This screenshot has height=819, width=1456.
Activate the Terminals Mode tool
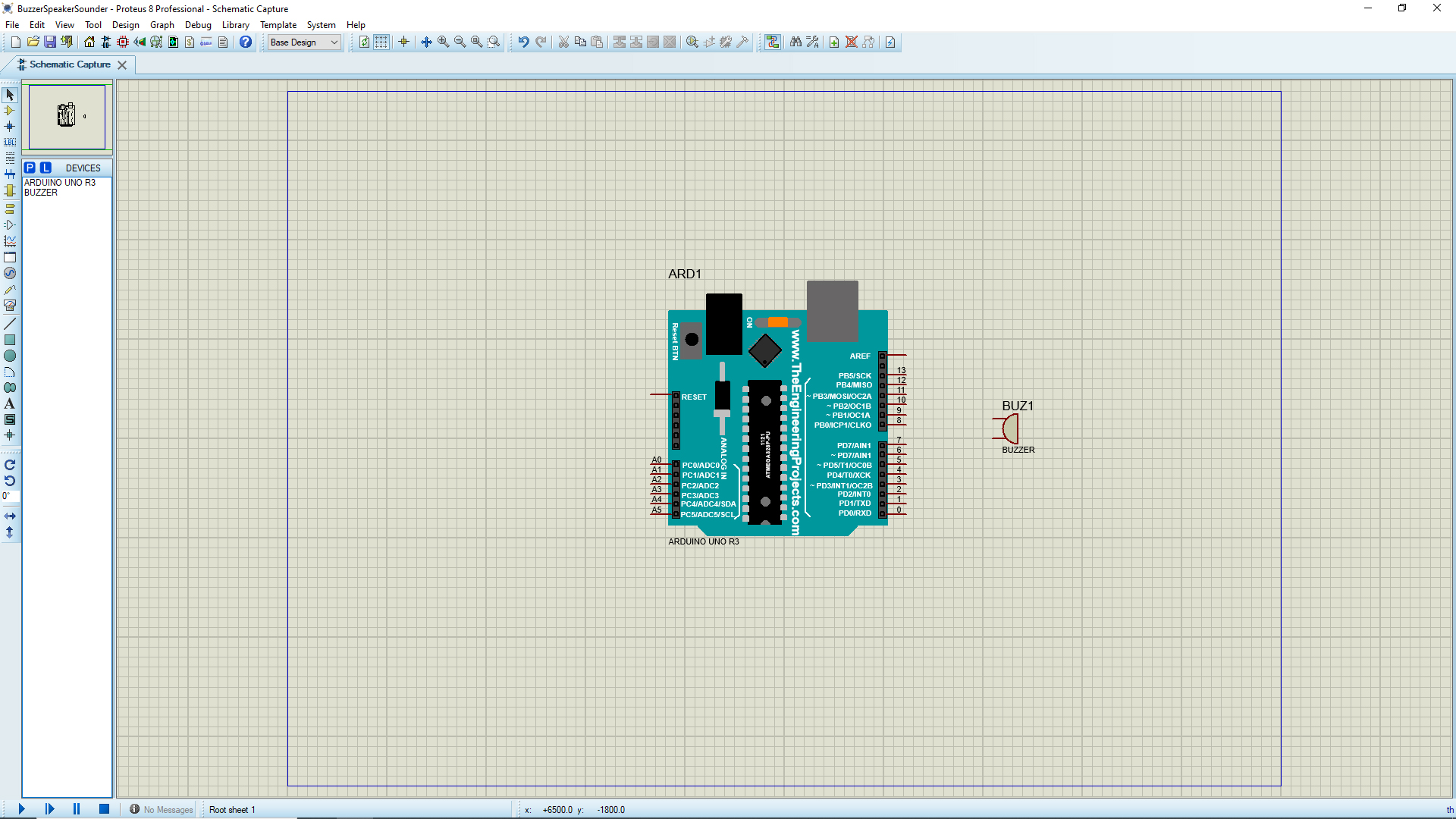point(10,209)
